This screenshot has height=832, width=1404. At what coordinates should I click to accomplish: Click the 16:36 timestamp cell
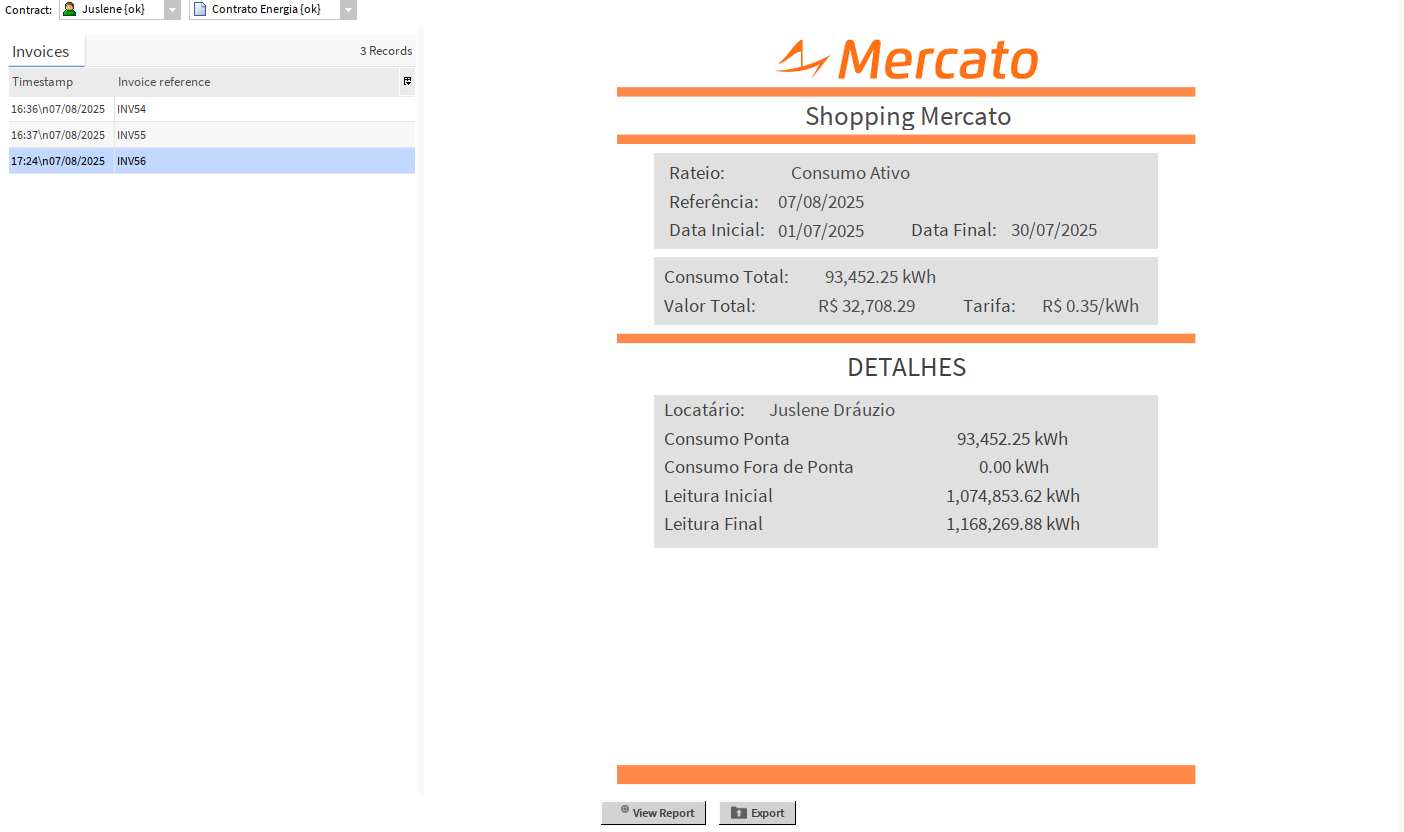point(61,109)
